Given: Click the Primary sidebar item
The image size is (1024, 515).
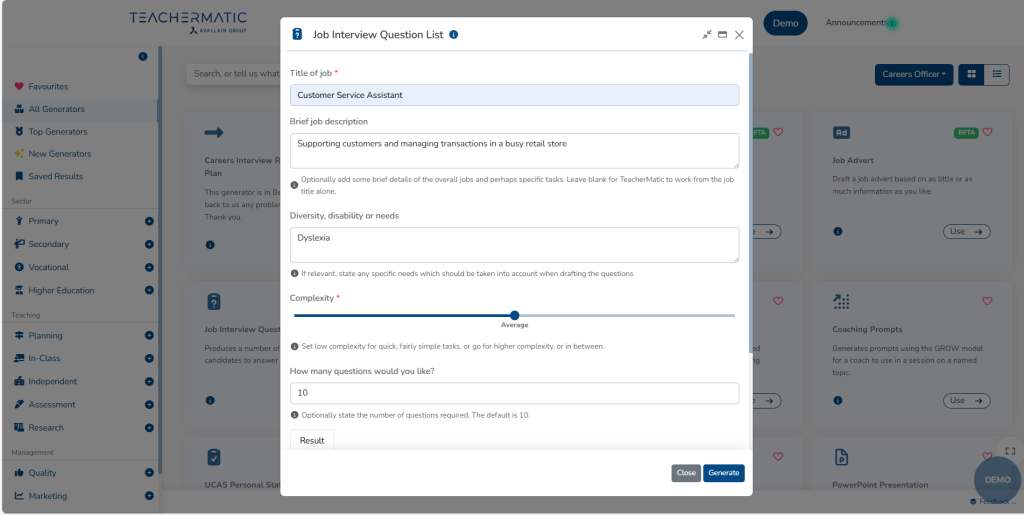Looking at the screenshot, I should pos(43,221).
